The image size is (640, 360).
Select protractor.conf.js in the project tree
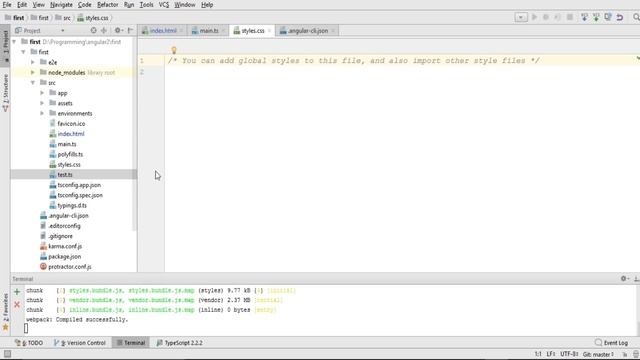(69, 267)
